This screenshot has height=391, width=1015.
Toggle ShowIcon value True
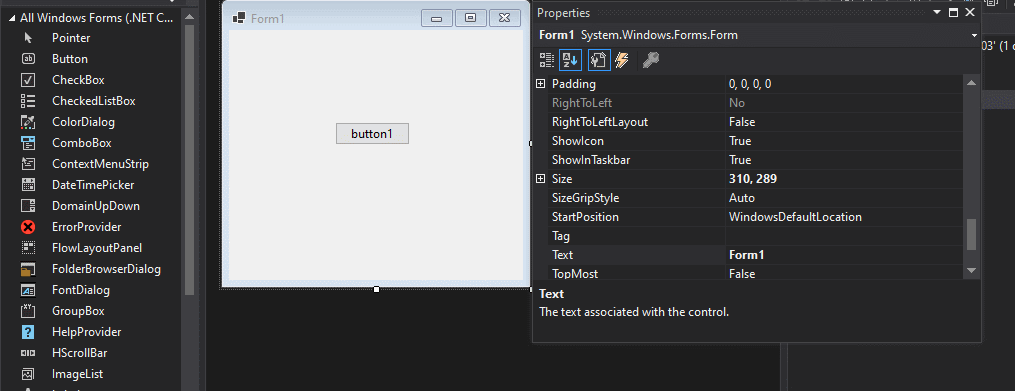pos(740,141)
